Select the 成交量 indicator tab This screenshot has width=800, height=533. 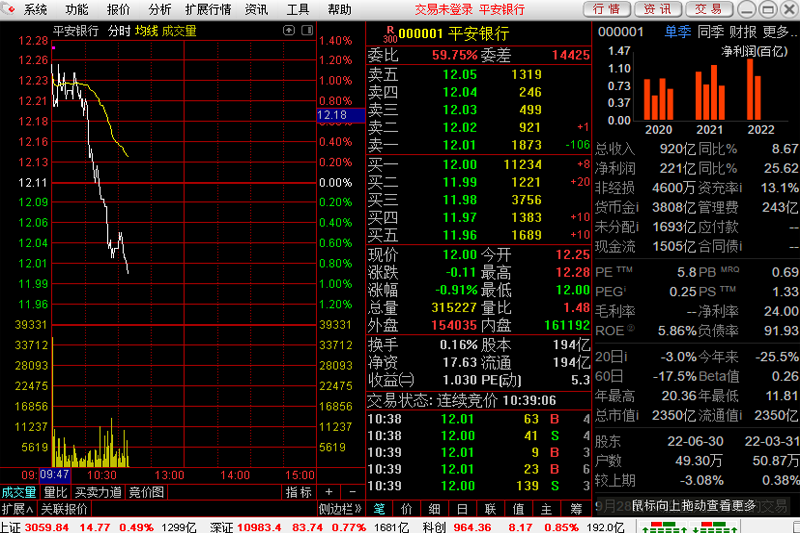(x=19, y=492)
